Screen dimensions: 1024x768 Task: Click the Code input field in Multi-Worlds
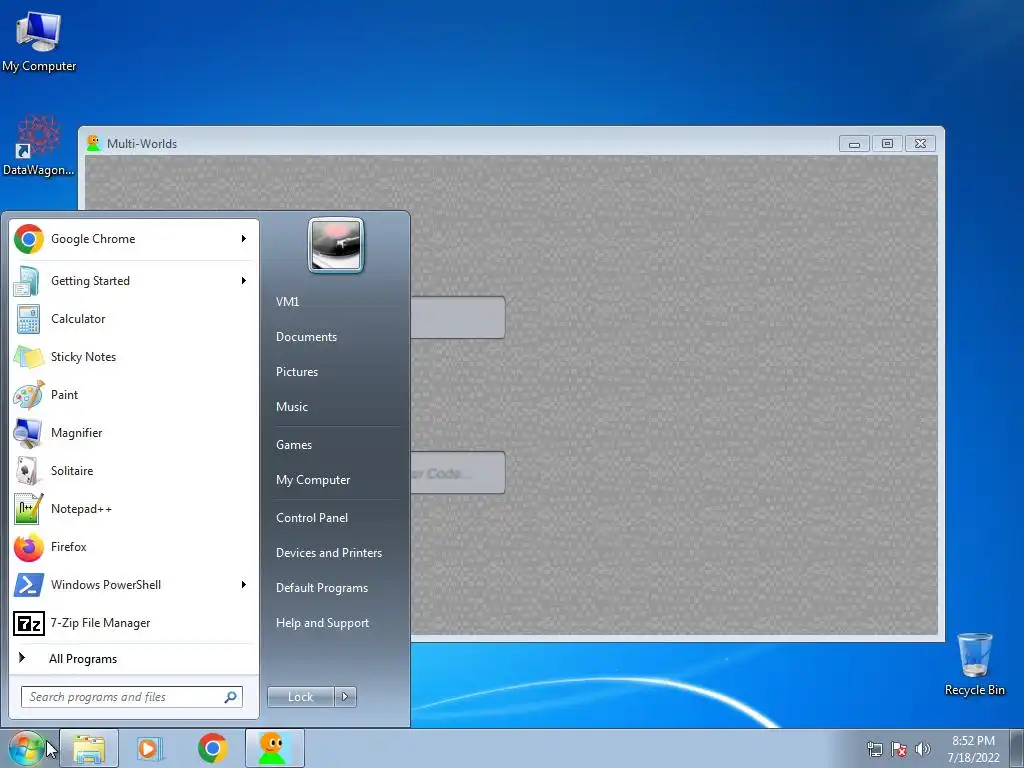(x=458, y=473)
